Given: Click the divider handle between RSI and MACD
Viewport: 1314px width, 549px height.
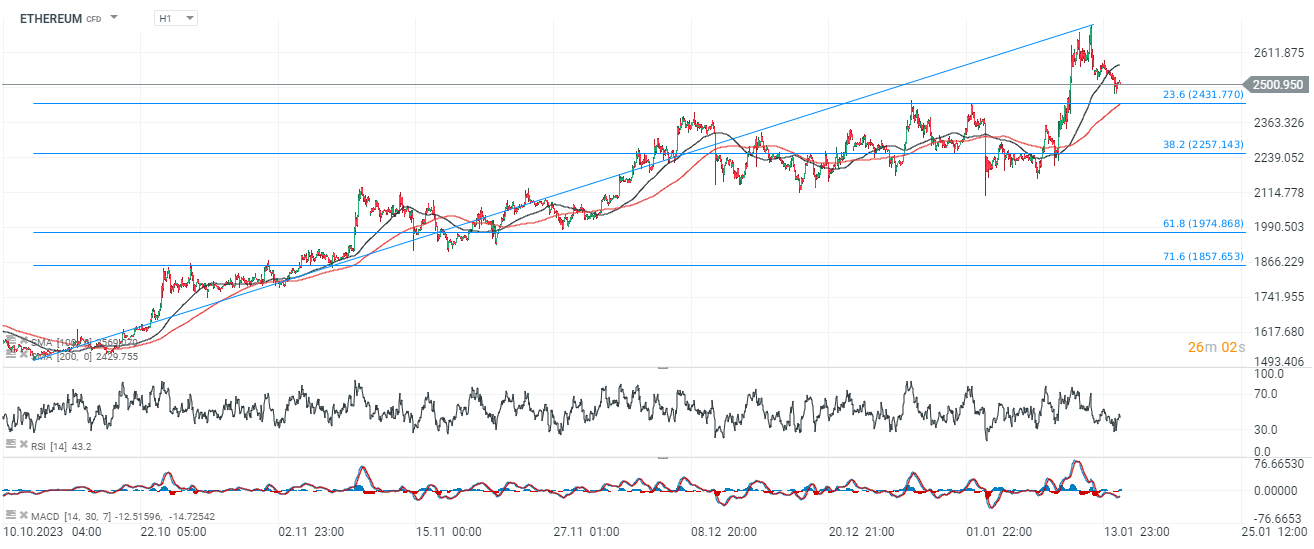Looking at the screenshot, I should pos(661,458).
